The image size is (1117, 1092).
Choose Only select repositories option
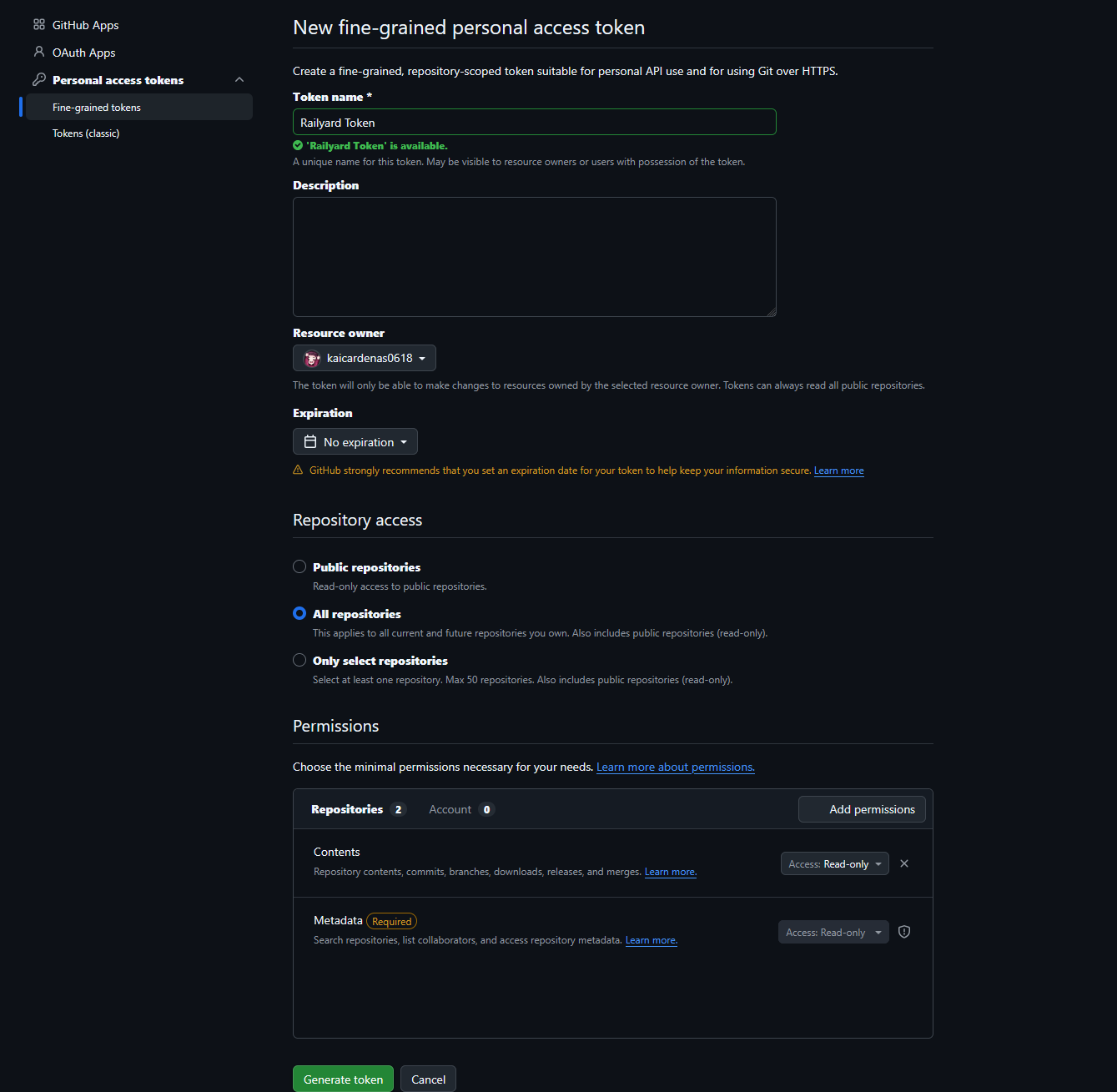299,661
